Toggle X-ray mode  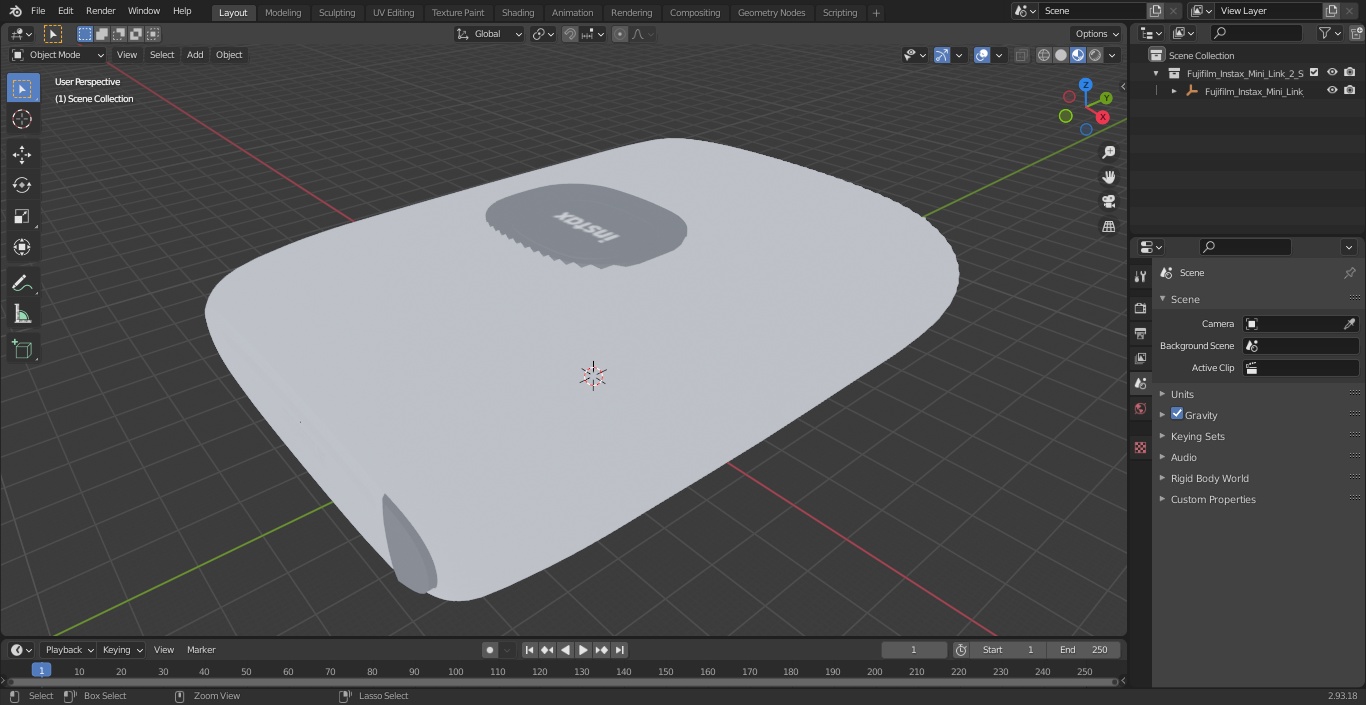click(x=1021, y=55)
